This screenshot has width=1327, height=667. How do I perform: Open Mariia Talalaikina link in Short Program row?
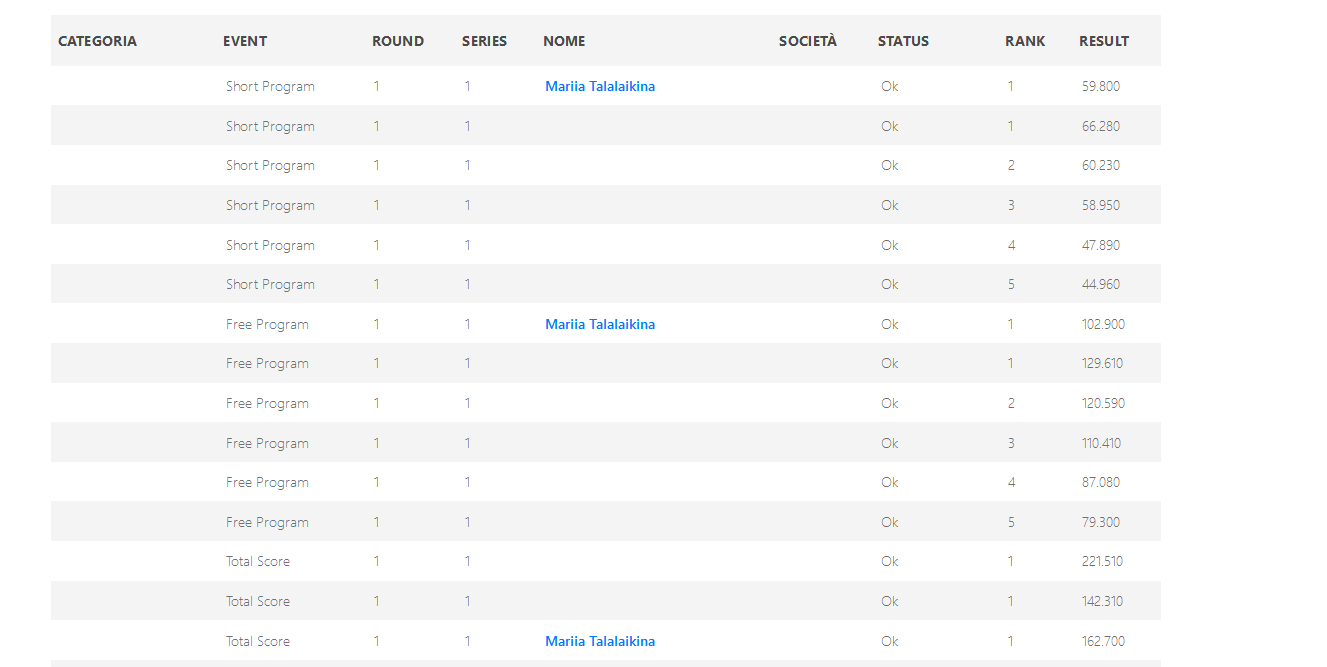[x=600, y=86]
